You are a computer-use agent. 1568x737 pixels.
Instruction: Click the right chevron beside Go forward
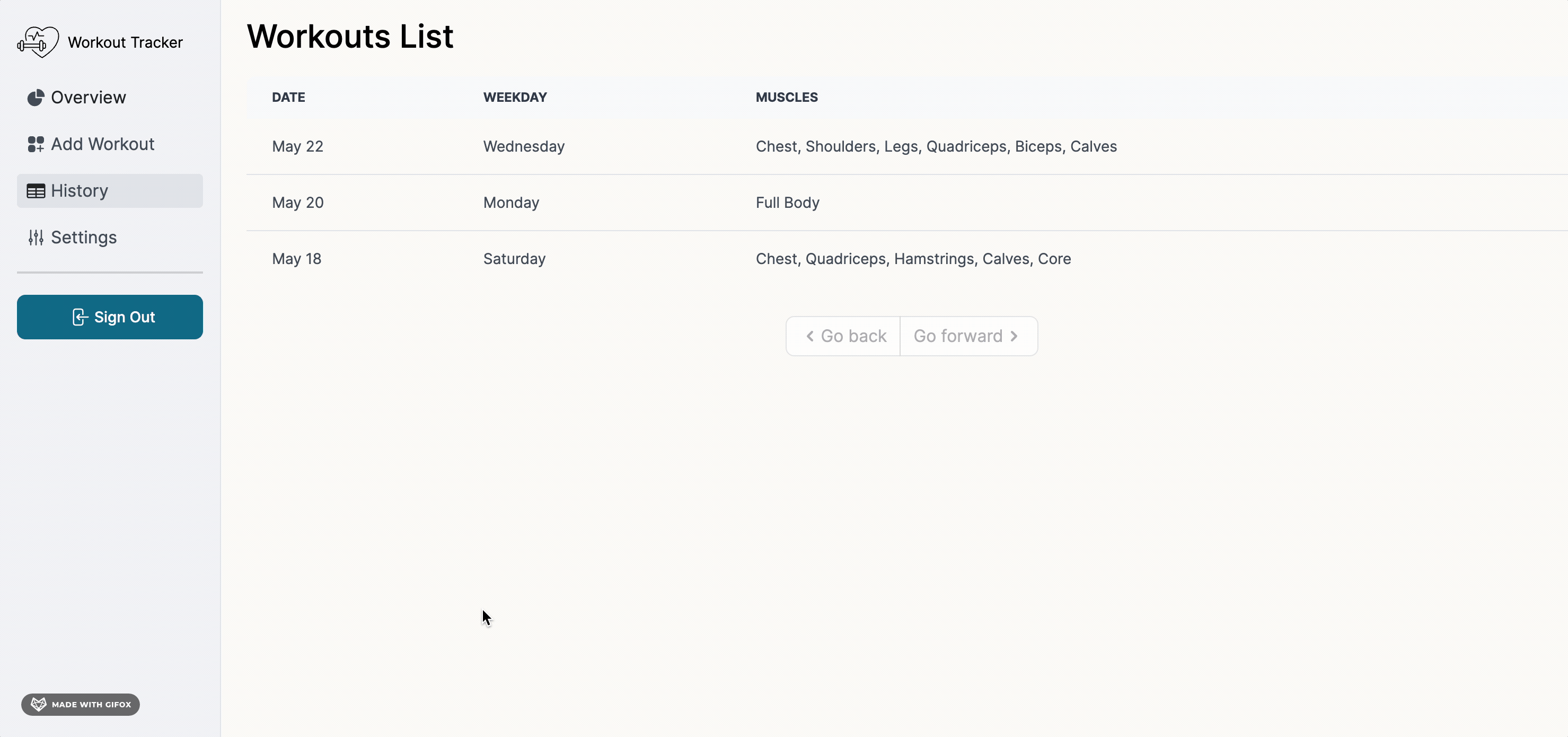[1014, 336]
